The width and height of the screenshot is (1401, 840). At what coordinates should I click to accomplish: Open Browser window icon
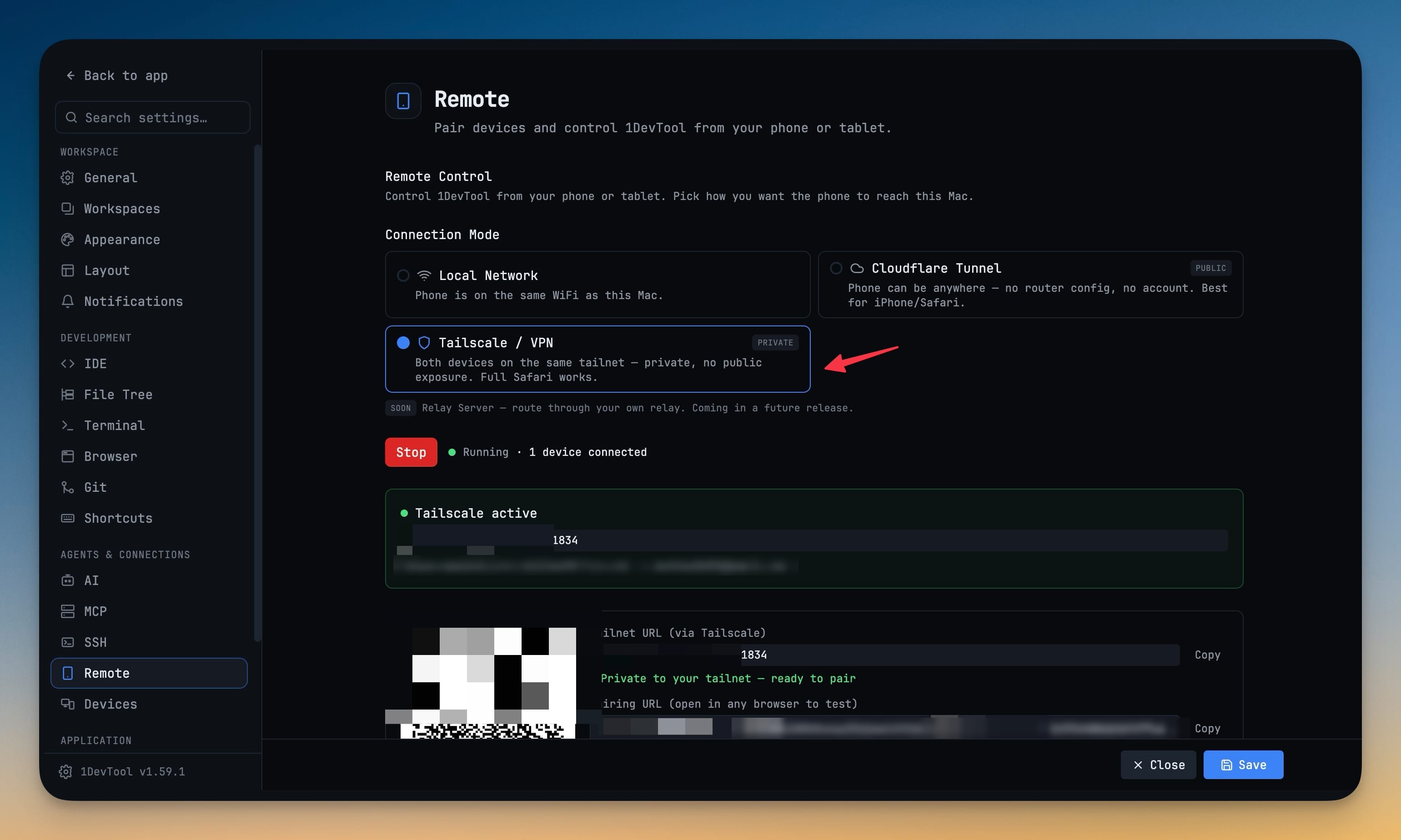pos(67,456)
